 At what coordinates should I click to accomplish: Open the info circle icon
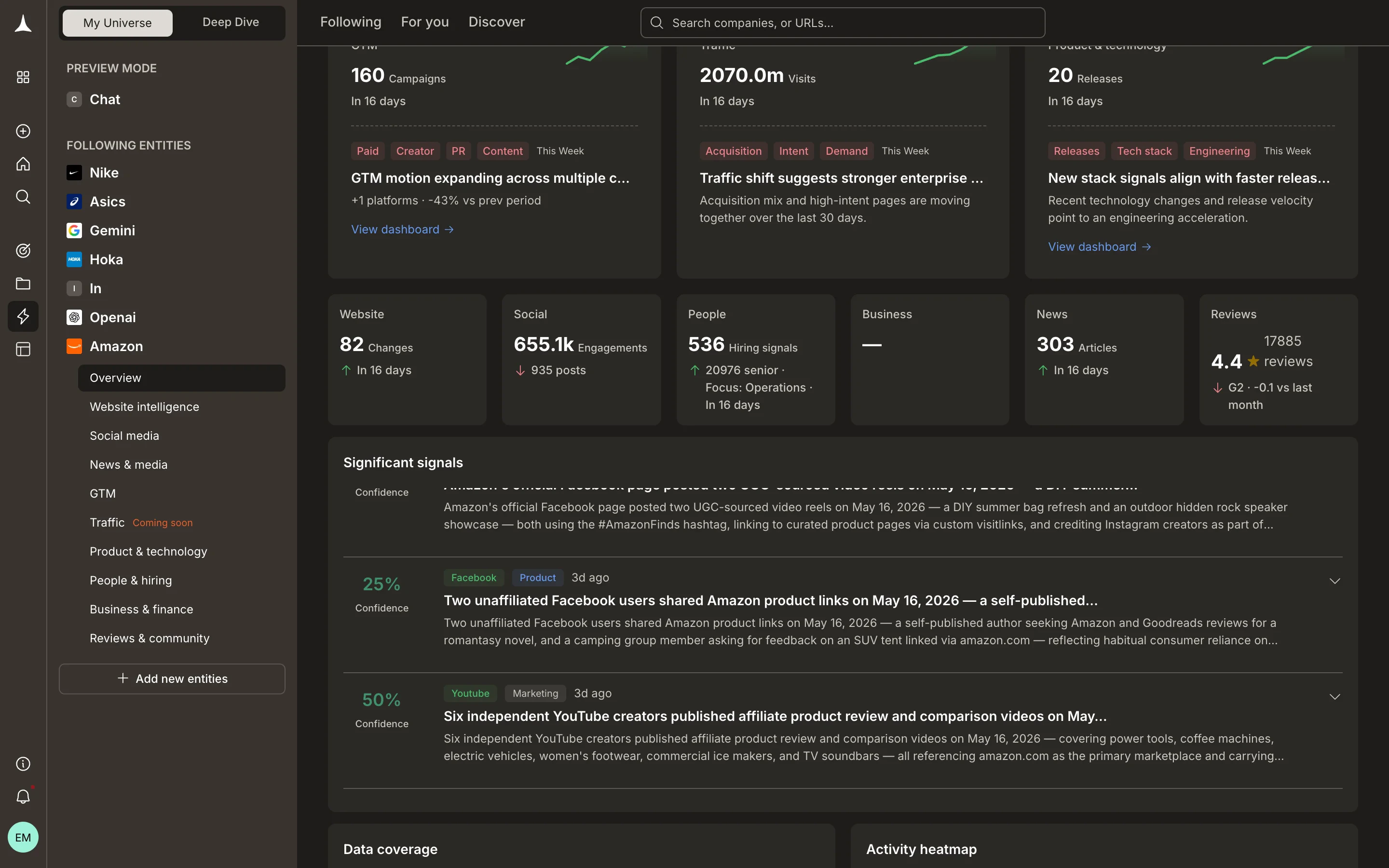[23, 763]
